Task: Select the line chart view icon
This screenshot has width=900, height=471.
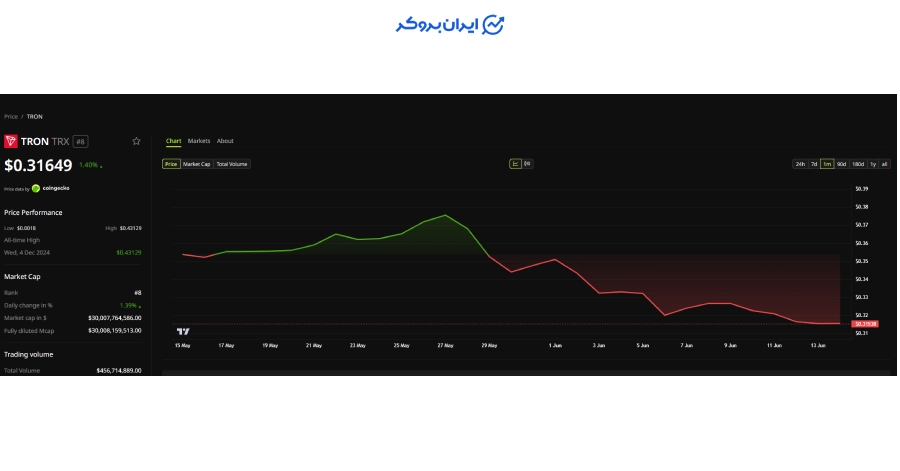Action: point(515,164)
